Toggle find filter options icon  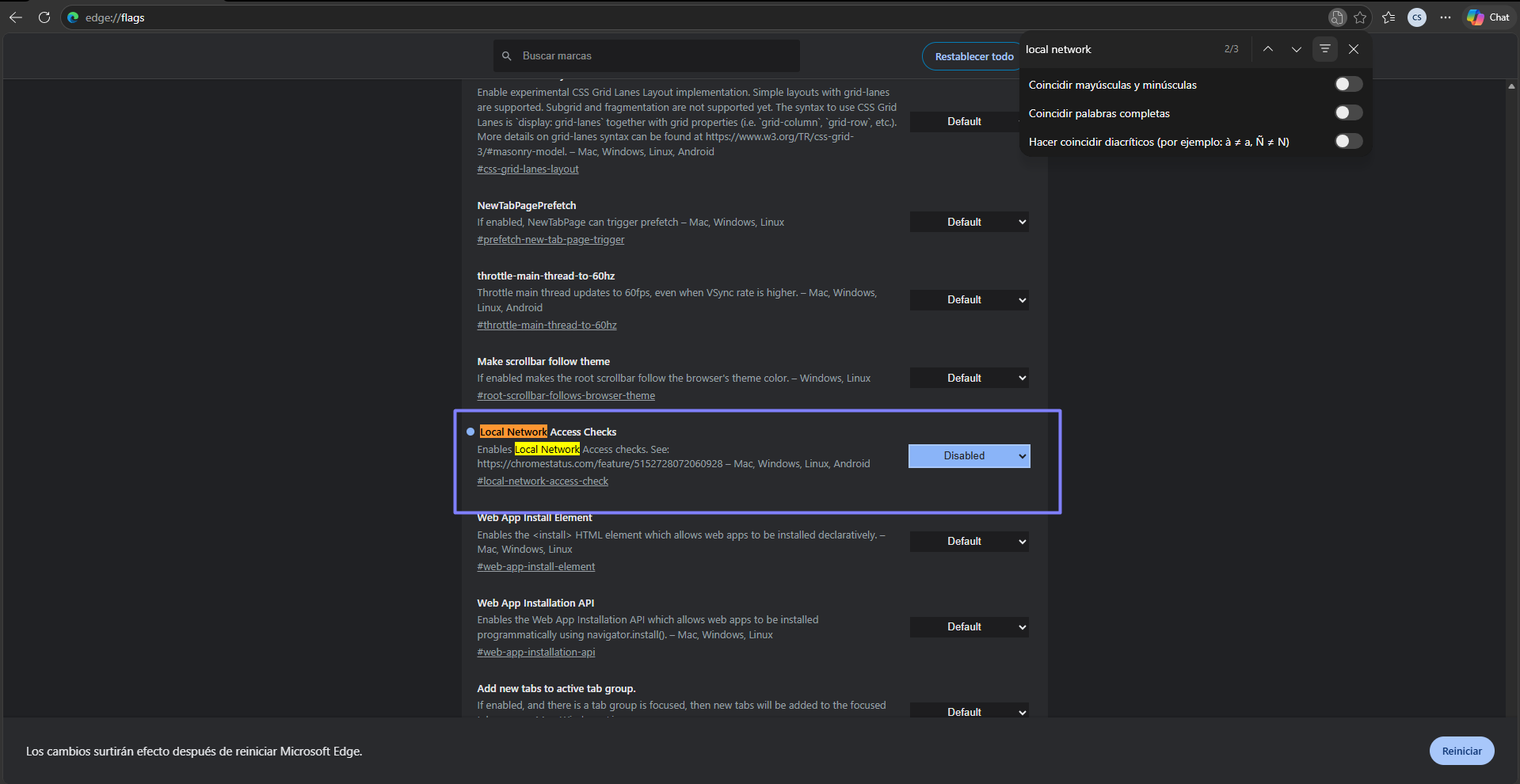pyautogui.click(x=1325, y=49)
